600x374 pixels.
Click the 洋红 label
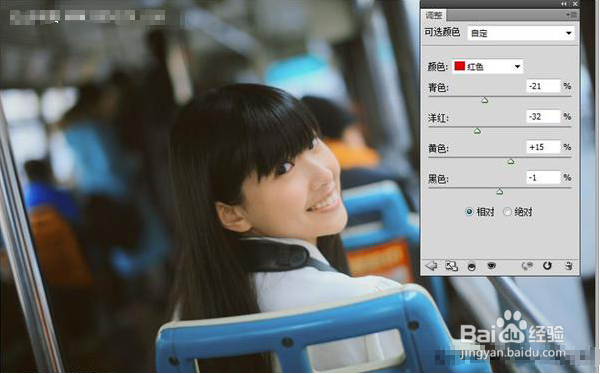tap(438, 118)
